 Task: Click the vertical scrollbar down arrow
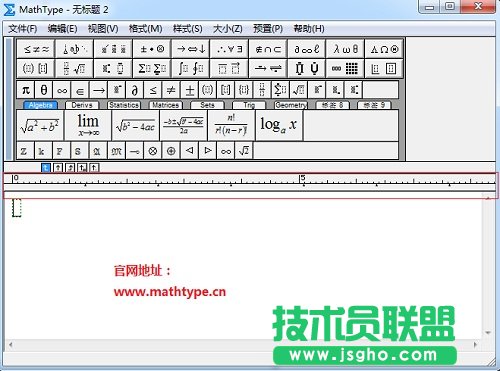[488, 332]
